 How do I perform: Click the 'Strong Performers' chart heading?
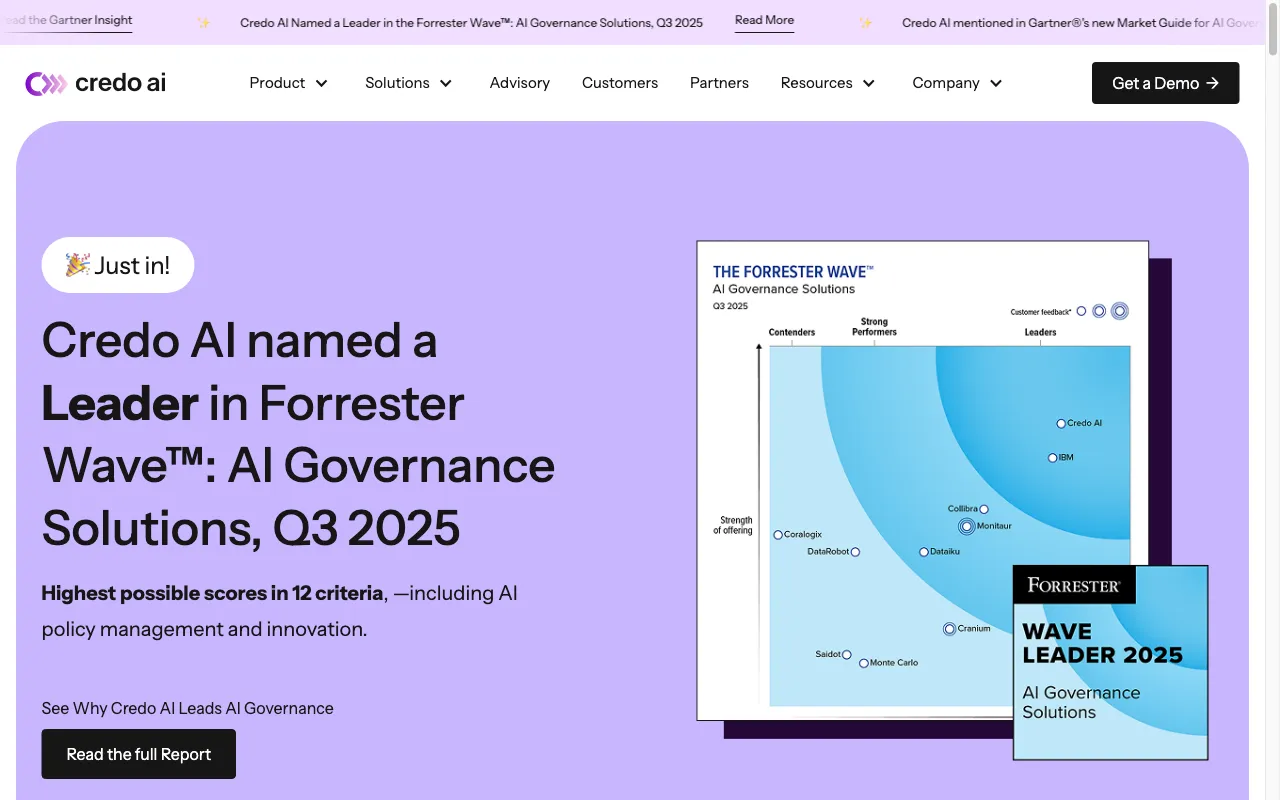874,327
